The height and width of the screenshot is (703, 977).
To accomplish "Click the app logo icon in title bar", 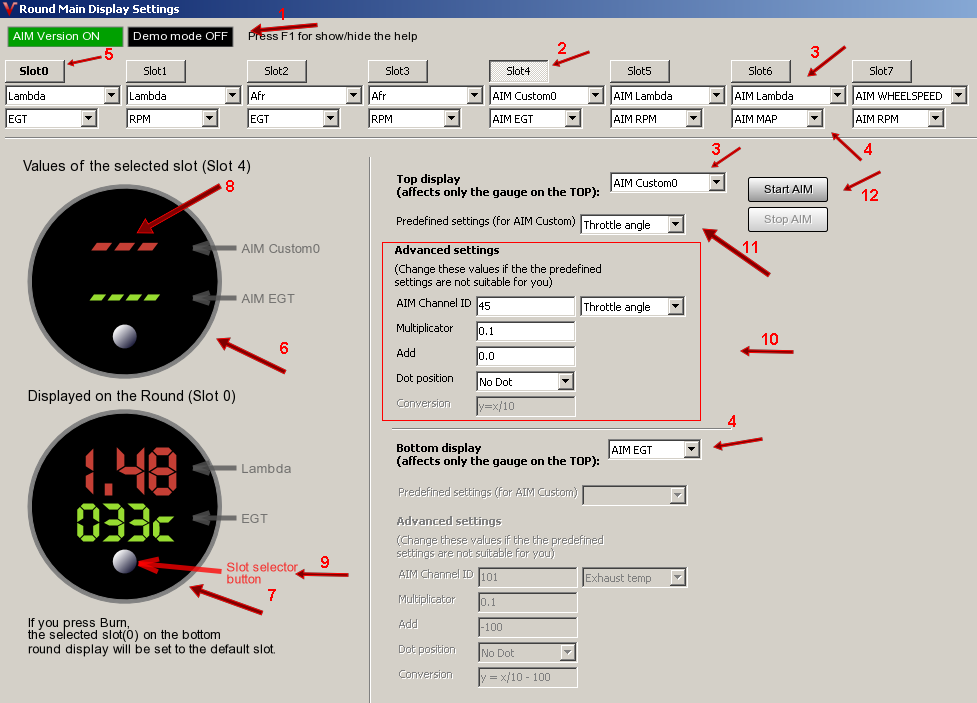I will click(10, 9).
